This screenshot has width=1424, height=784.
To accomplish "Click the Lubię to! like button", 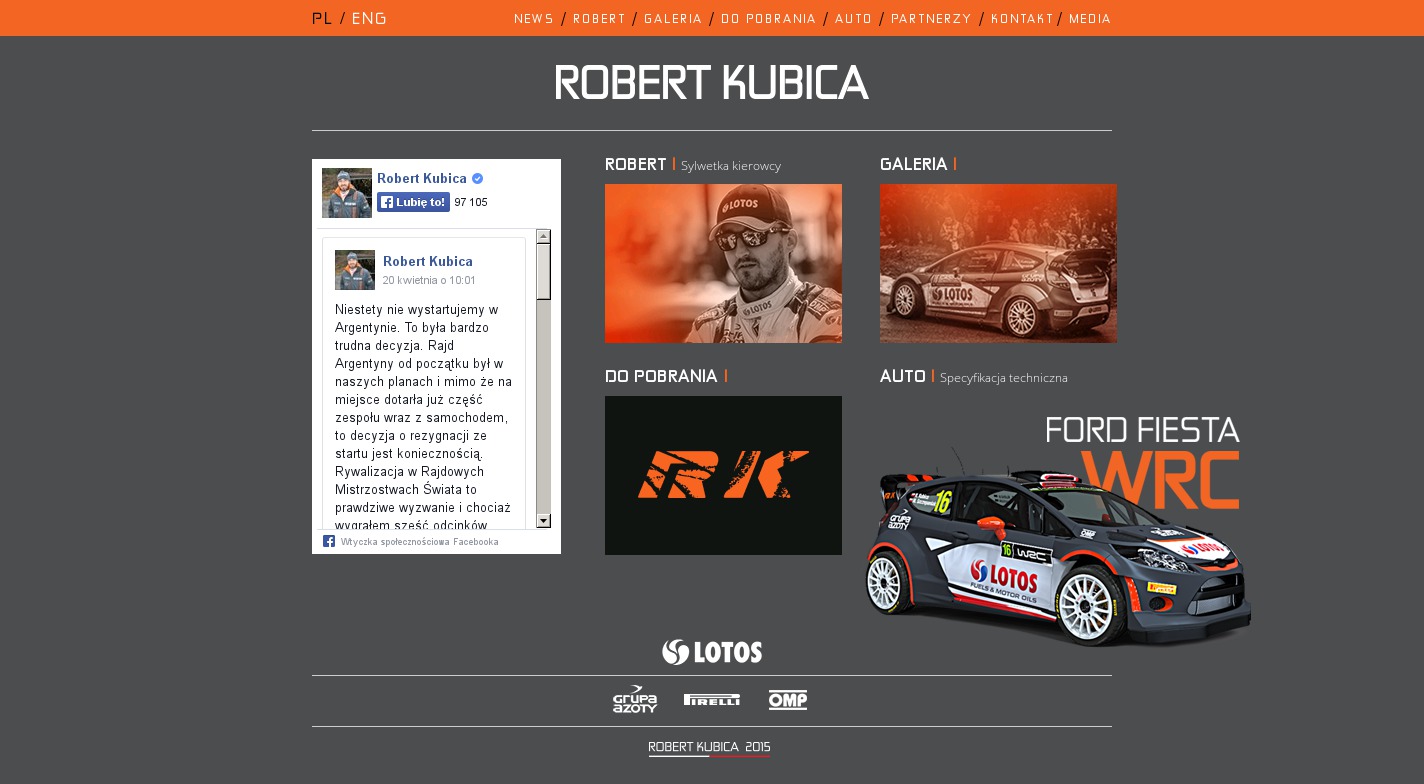I will (413, 202).
